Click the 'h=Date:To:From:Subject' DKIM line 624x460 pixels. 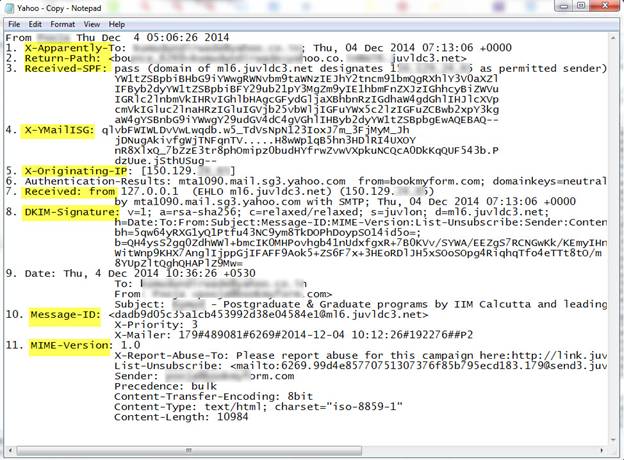(360, 222)
